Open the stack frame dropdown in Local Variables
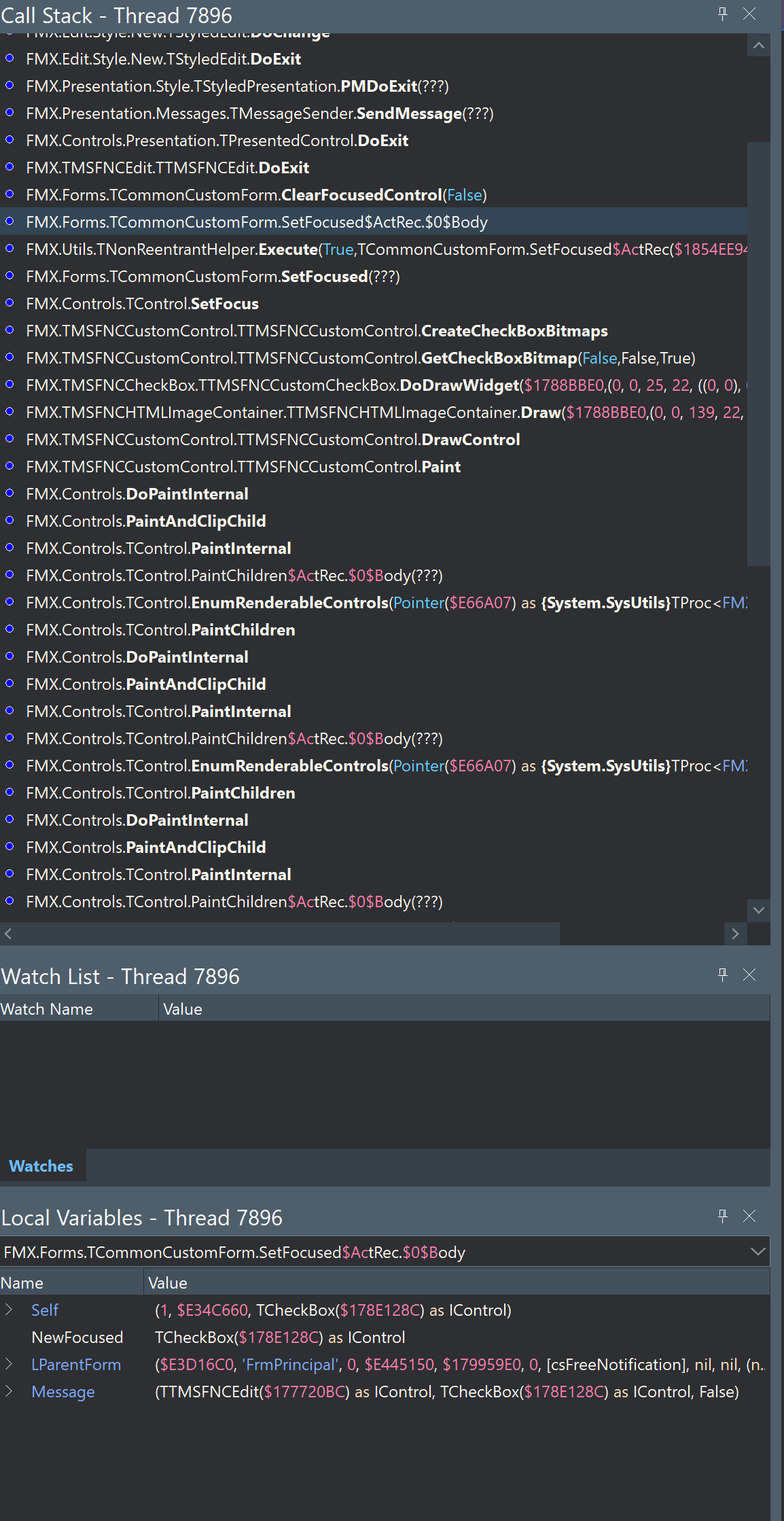 pyautogui.click(x=758, y=1252)
